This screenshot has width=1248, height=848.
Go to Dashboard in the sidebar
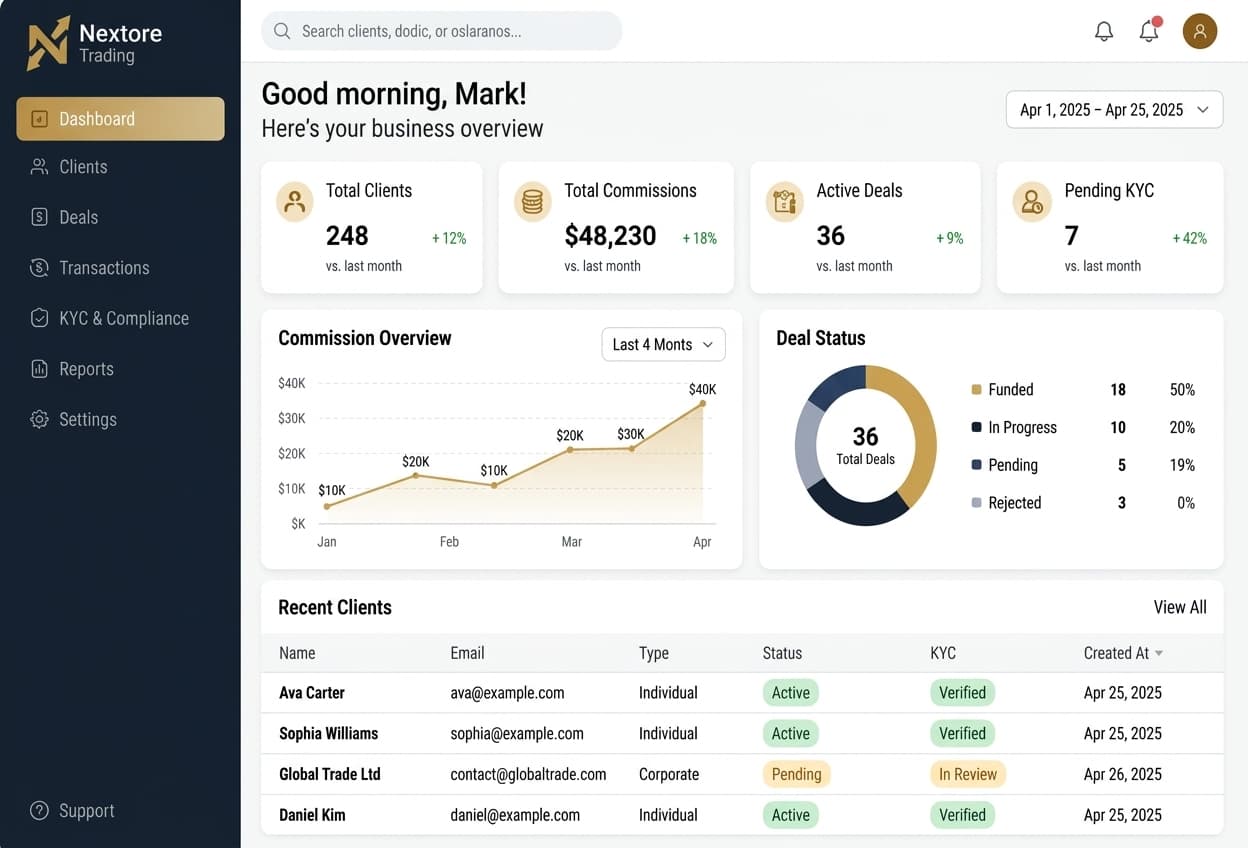[x=120, y=119]
